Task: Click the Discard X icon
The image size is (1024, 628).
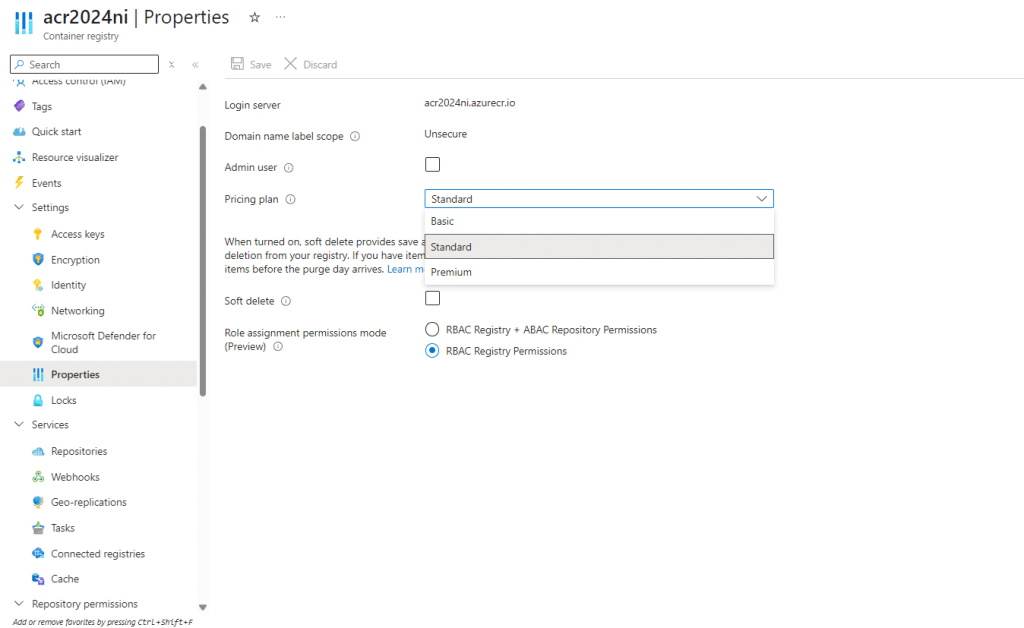Action: 291,64
